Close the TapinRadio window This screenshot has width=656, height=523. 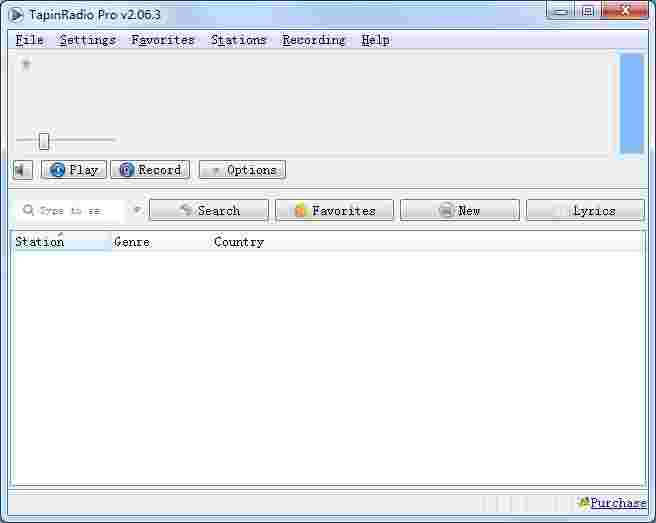point(625,11)
